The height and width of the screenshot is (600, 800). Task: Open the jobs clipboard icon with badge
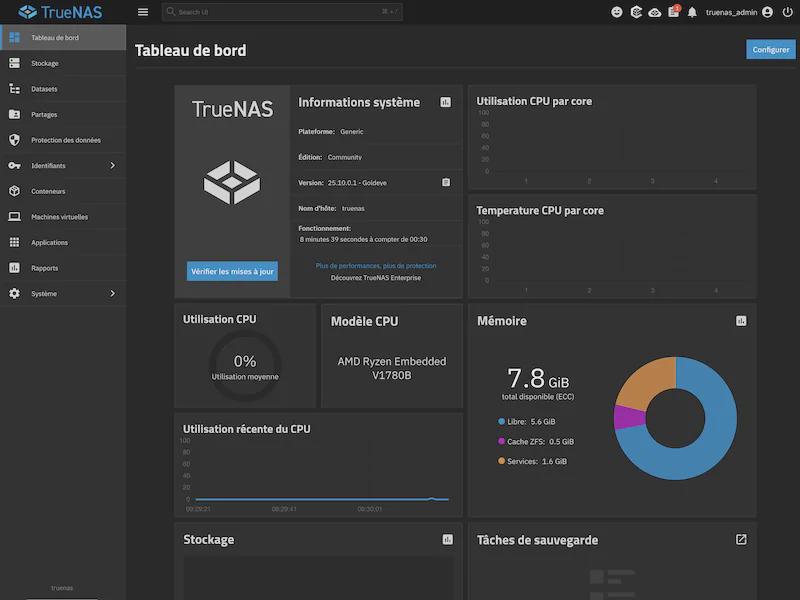pyautogui.click(x=673, y=12)
